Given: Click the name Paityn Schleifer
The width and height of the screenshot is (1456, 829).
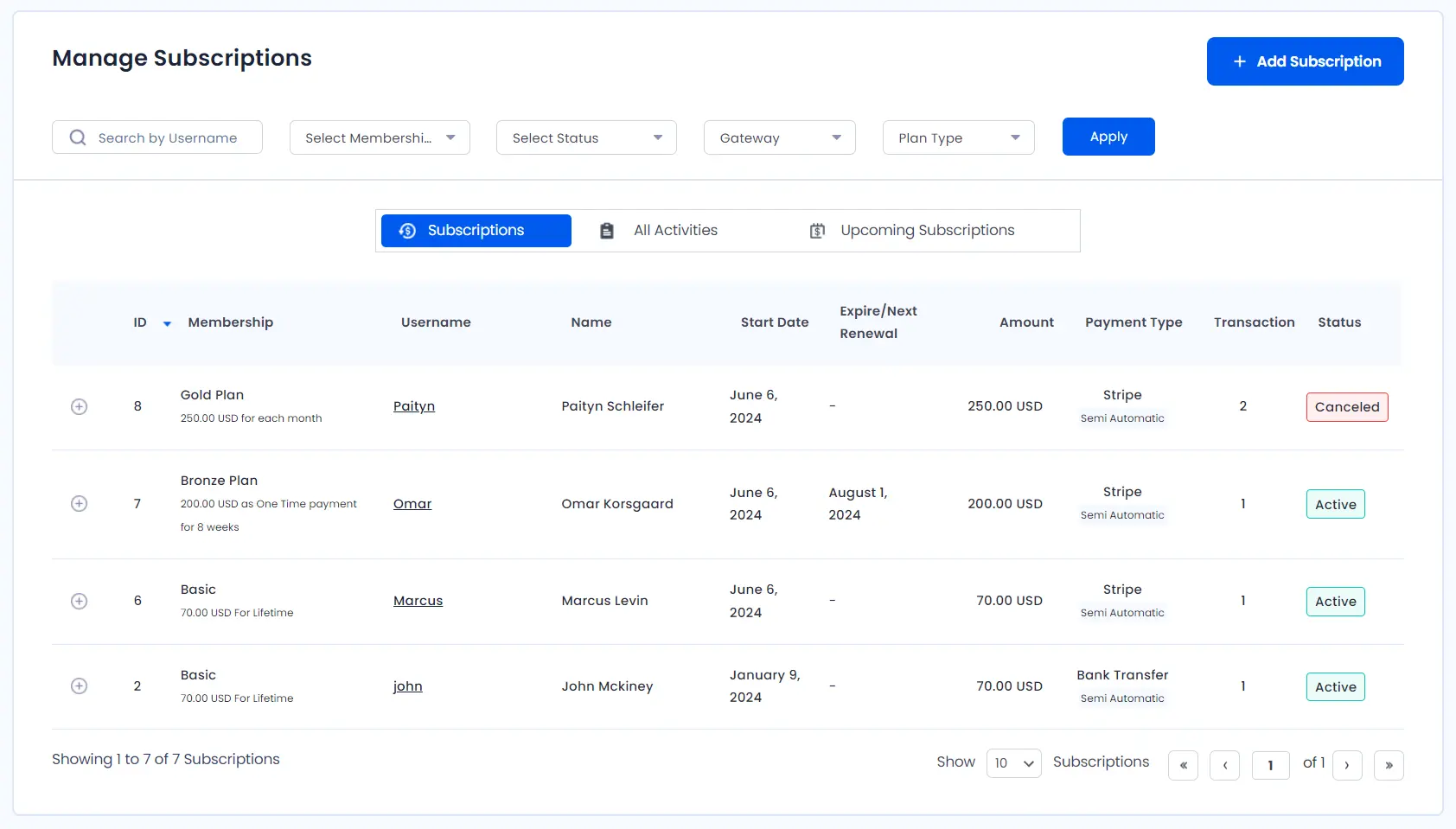Looking at the screenshot, I should point(613,406).
